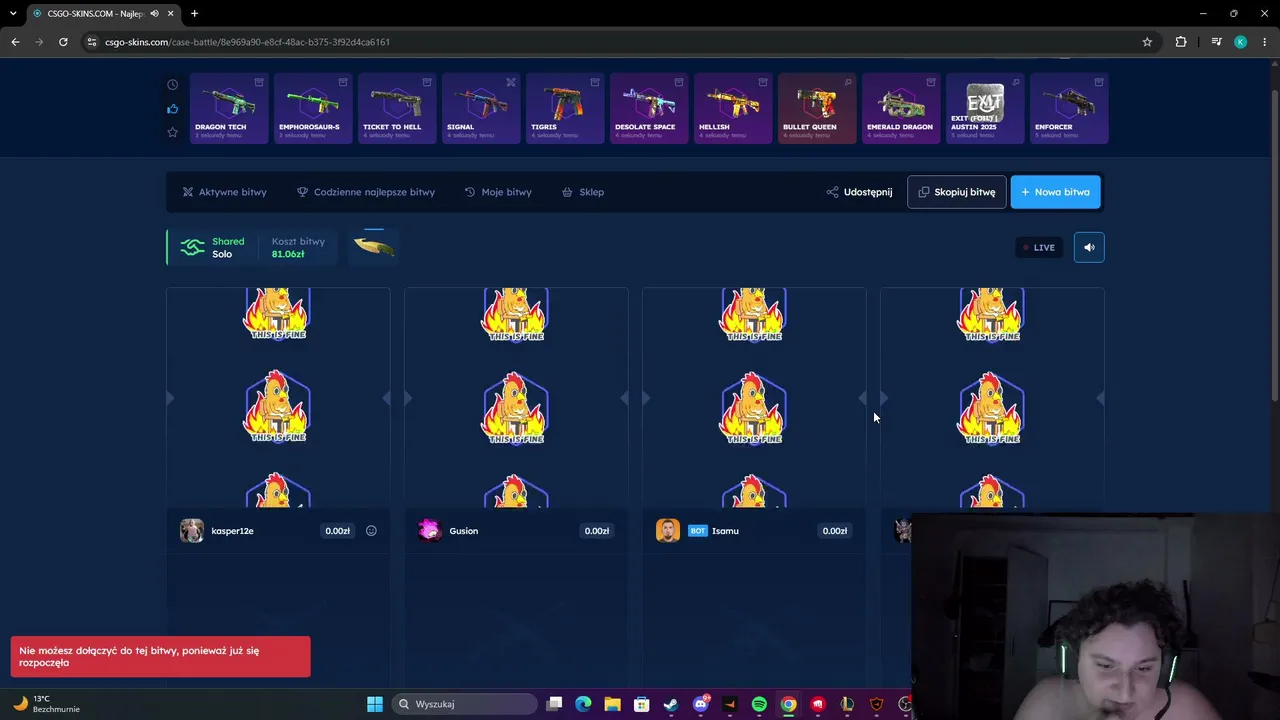
Task: Bookmark this page with the star icon
Action: point(1147,42)
